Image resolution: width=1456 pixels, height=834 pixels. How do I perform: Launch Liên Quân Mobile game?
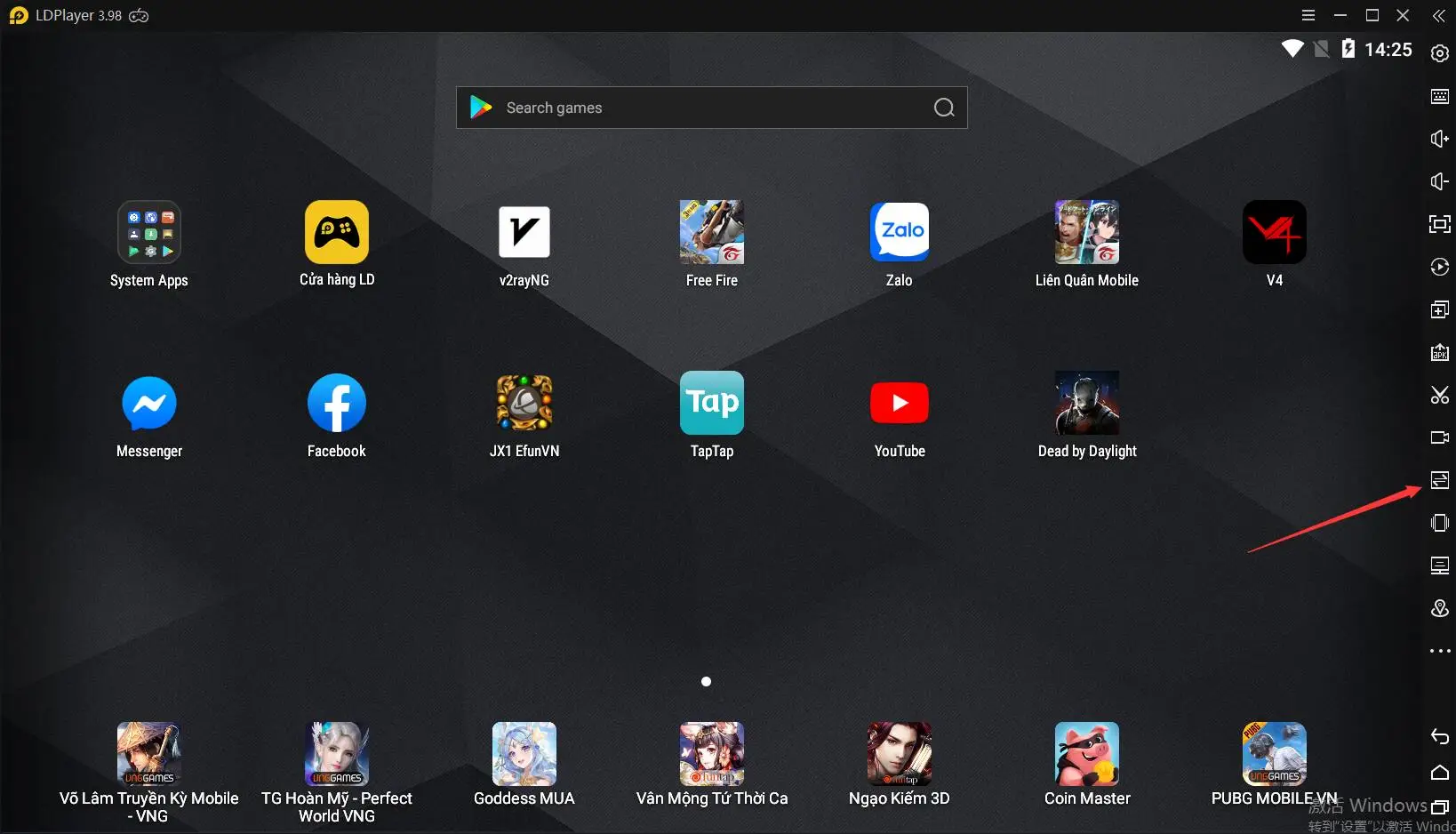[x=1087, y=232]
